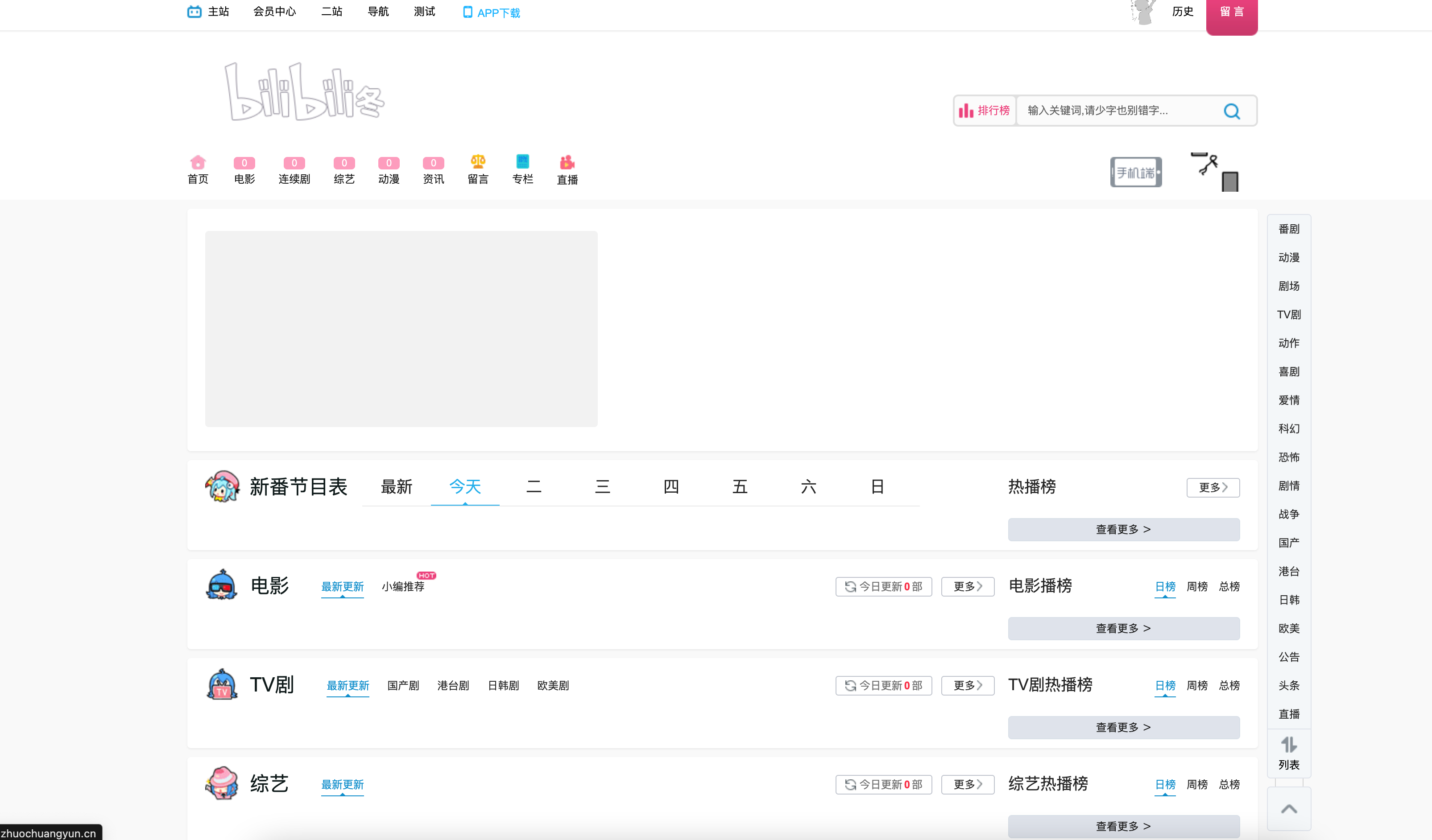Click the 新番节目表 mascot icon
This screenshot has width=1432, height=840.
point(222,486)
